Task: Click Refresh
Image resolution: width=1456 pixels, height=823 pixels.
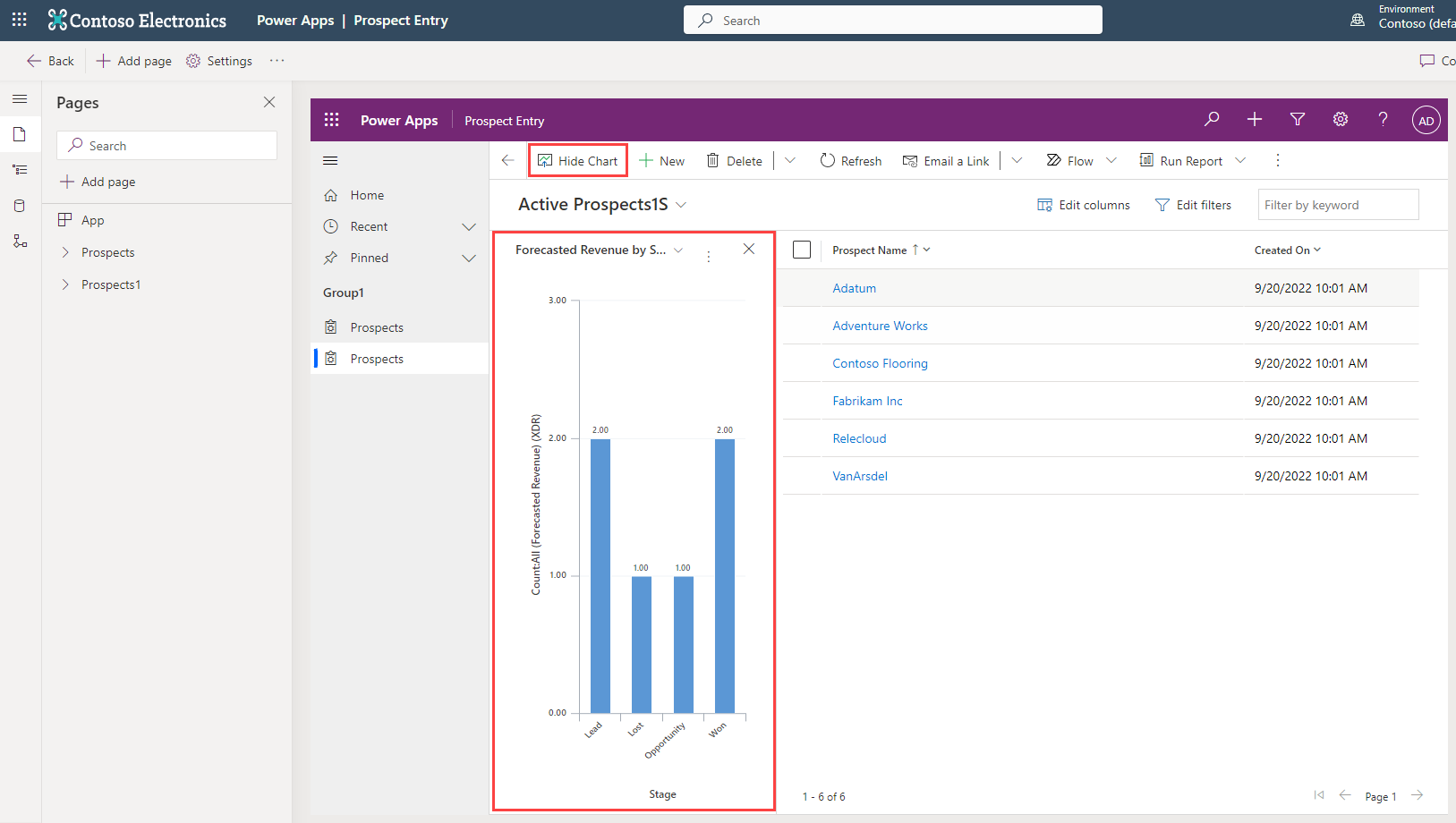Action: click(850, 161)
